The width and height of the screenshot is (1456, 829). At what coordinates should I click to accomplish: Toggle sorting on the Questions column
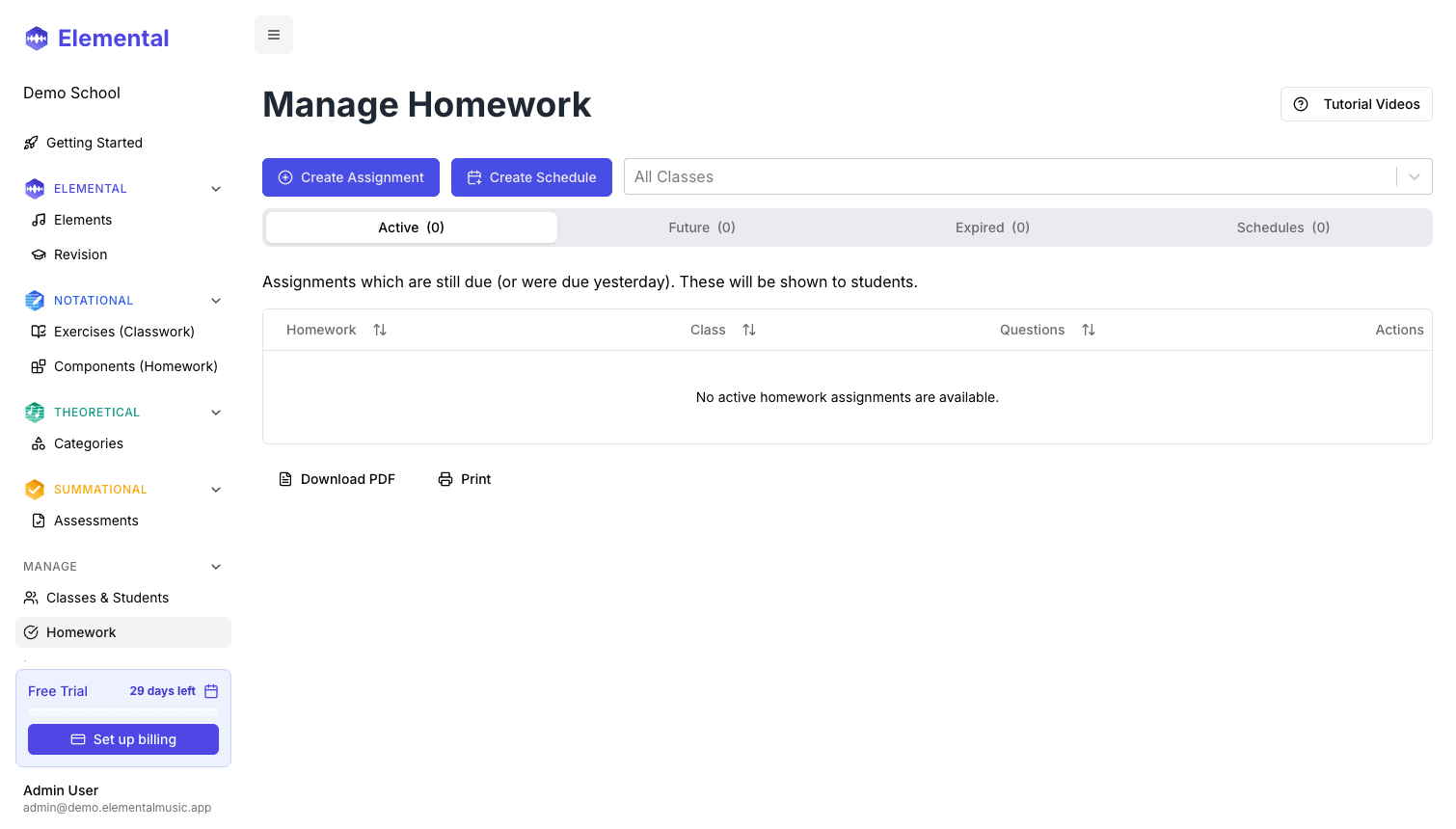(x=1089, y=329)
